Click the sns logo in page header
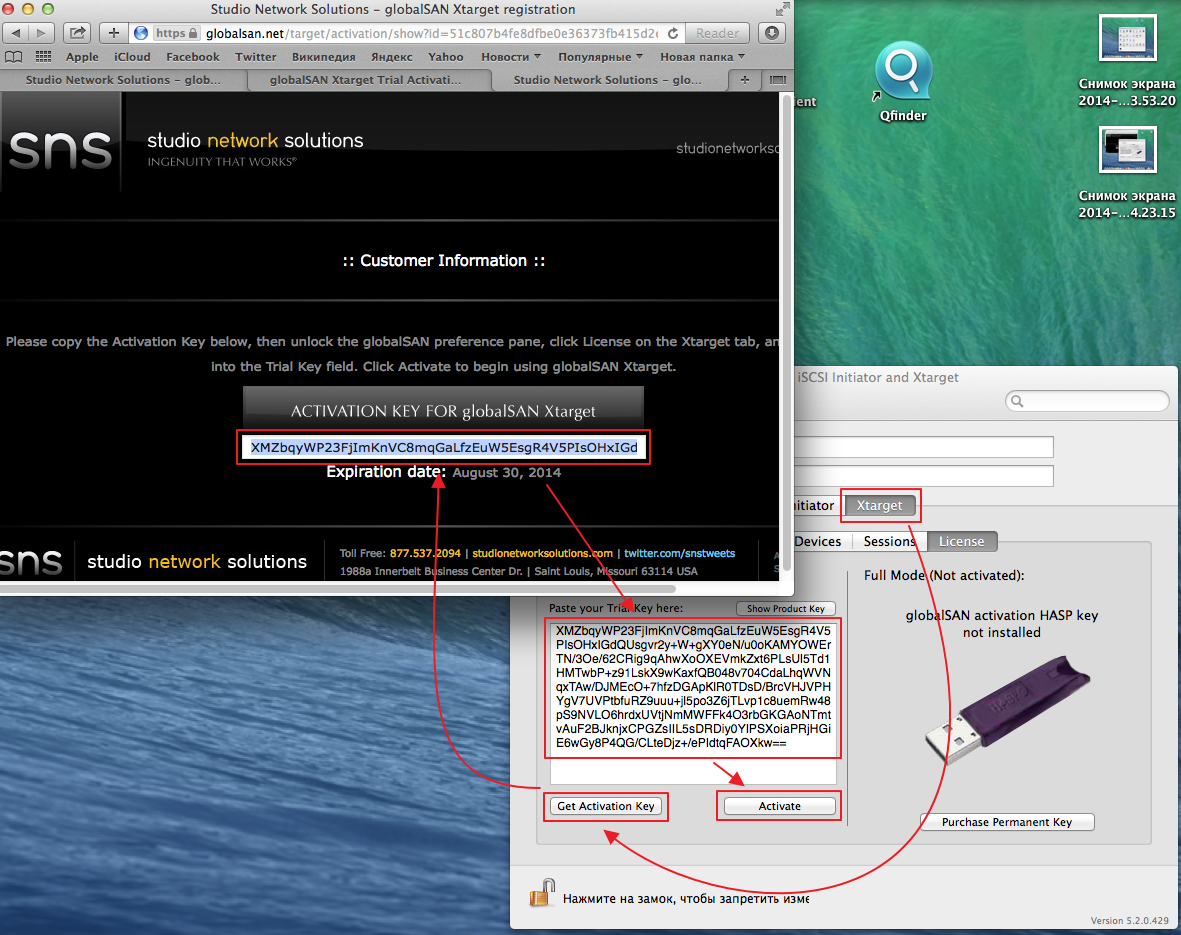Screen dimensions: 1181x935 [60, 148]
